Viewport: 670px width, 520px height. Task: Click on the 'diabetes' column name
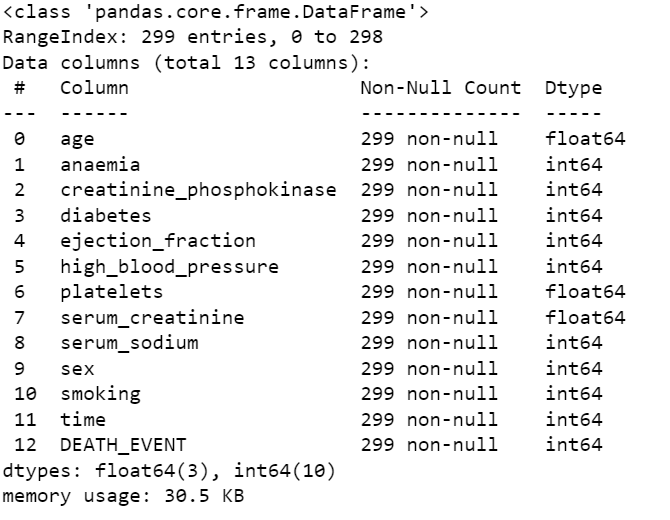point(105,215)
